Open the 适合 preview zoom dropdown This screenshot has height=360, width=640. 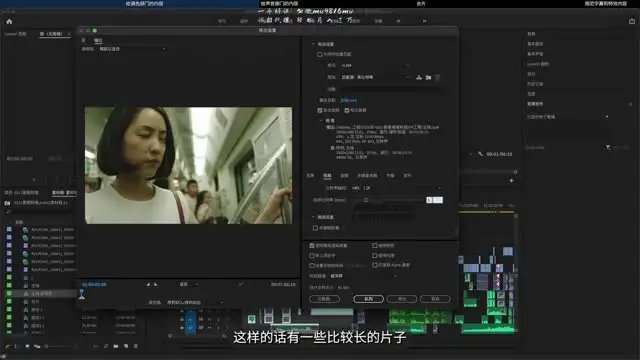pyautogui.click(x=189, y=284)
